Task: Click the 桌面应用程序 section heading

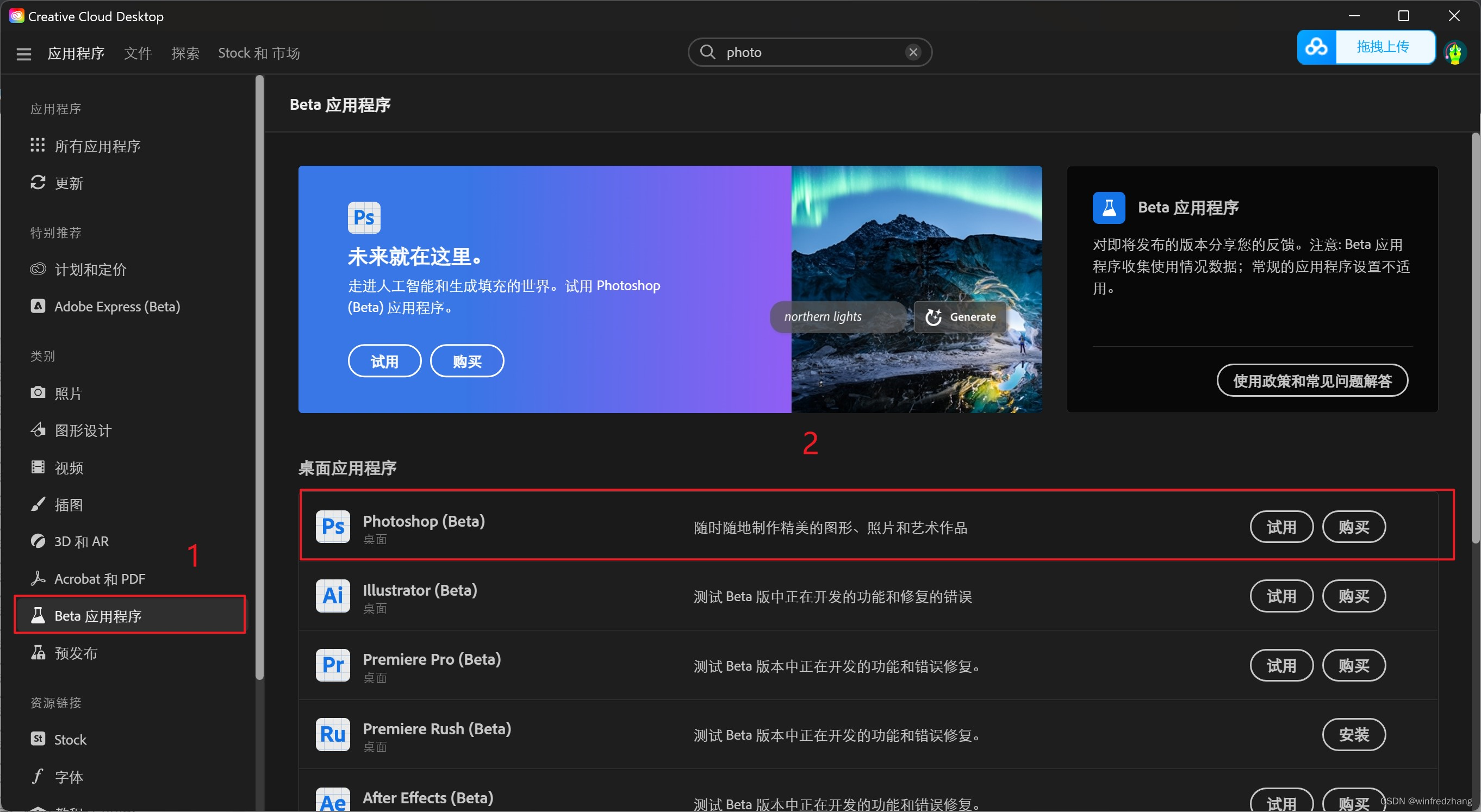Action: click(x=347, y=468)
